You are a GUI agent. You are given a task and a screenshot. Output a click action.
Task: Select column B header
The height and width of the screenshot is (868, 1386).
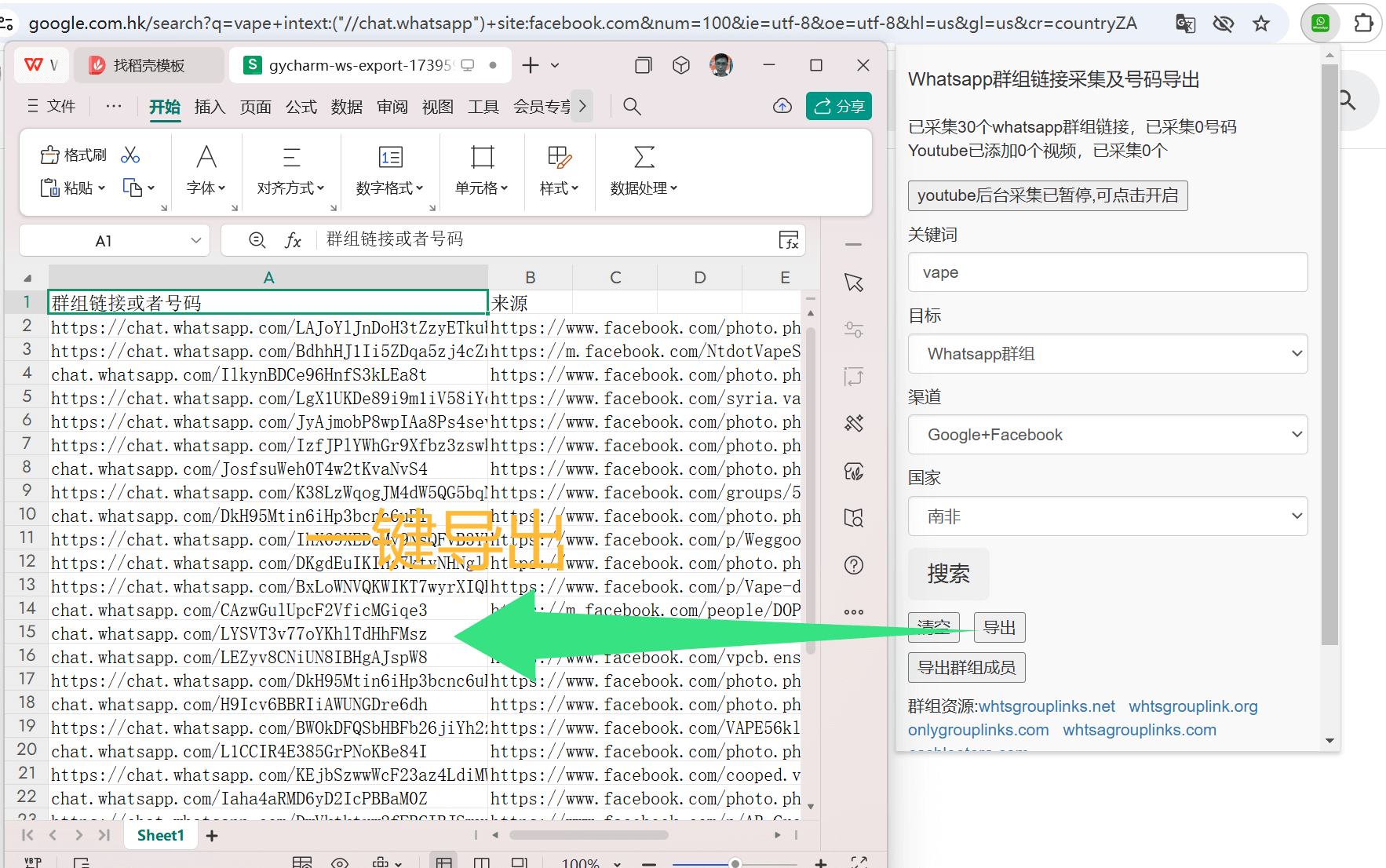(531, 277)
